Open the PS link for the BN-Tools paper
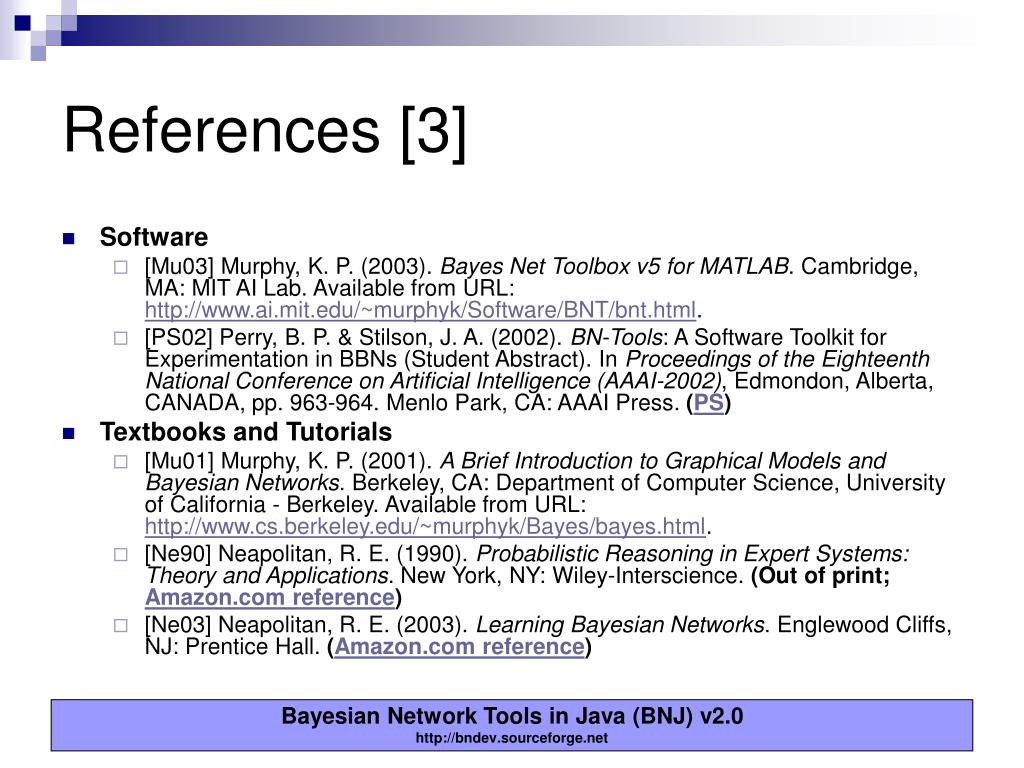 [x=709, y=403]
